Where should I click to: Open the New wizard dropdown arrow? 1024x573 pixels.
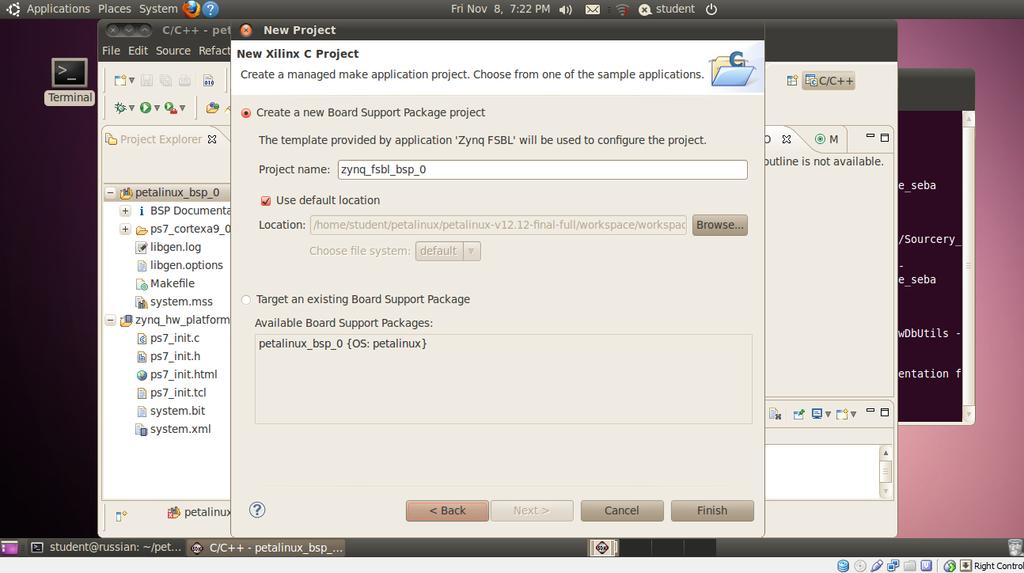[132, 80]
